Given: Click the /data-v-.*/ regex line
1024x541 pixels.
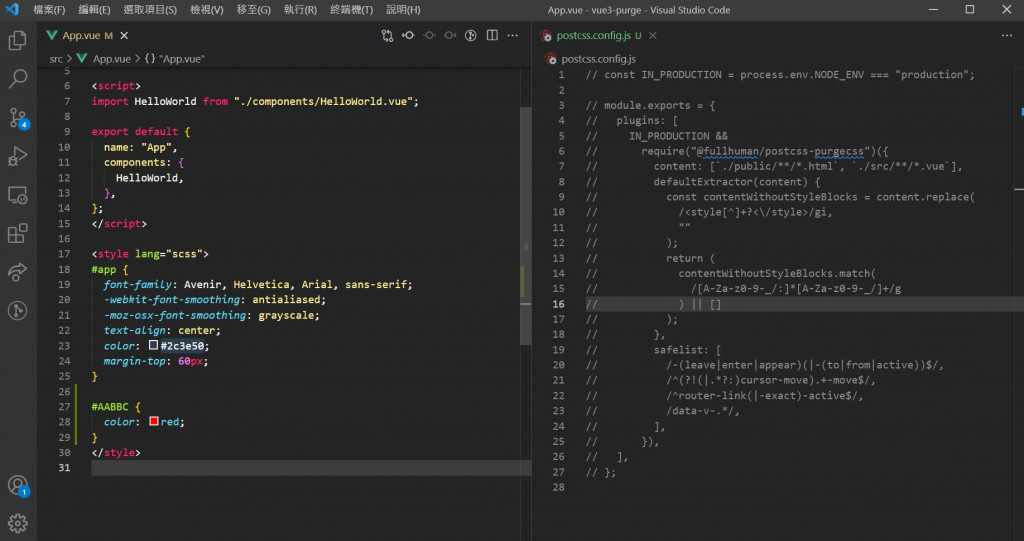Looking at the screenshot, I should 703,411.
